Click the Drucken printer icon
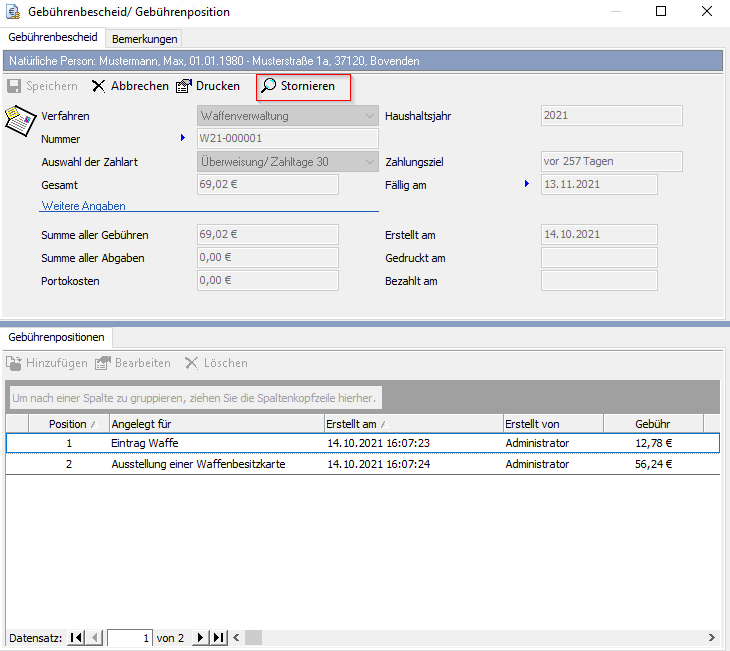Viewport: 730px width, 651px height. [184, 86]
